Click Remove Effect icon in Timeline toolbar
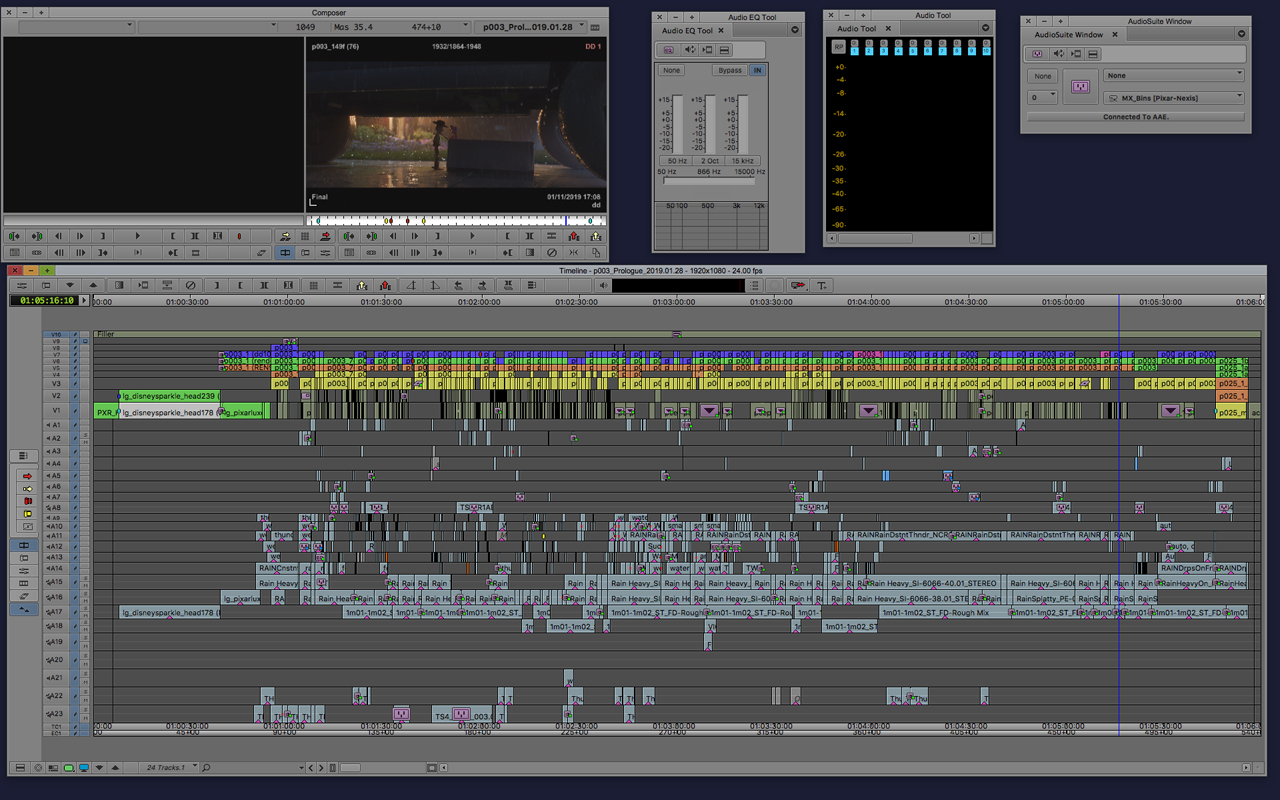 point(190,285)
